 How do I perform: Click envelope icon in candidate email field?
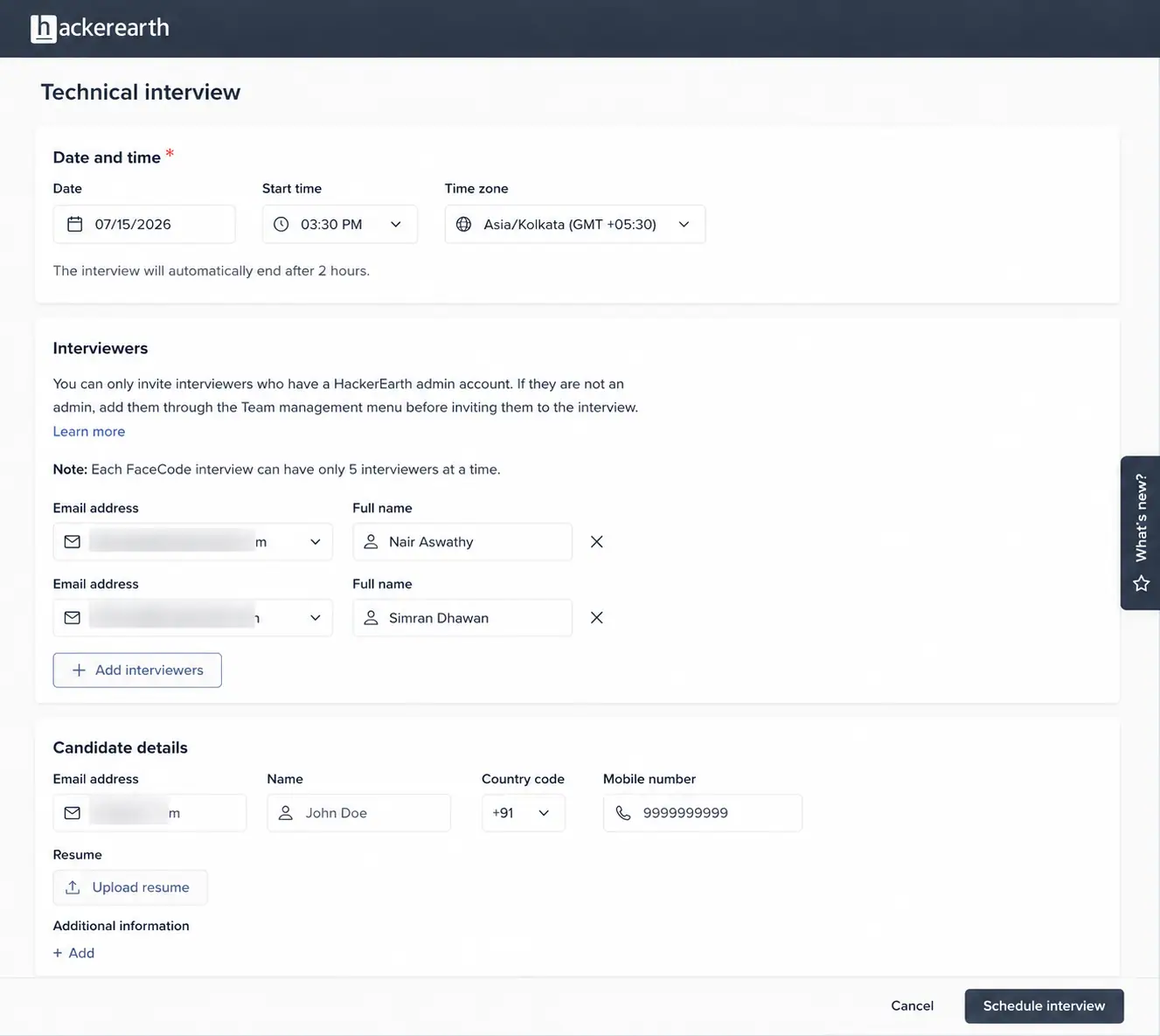[x=73, y=813]
